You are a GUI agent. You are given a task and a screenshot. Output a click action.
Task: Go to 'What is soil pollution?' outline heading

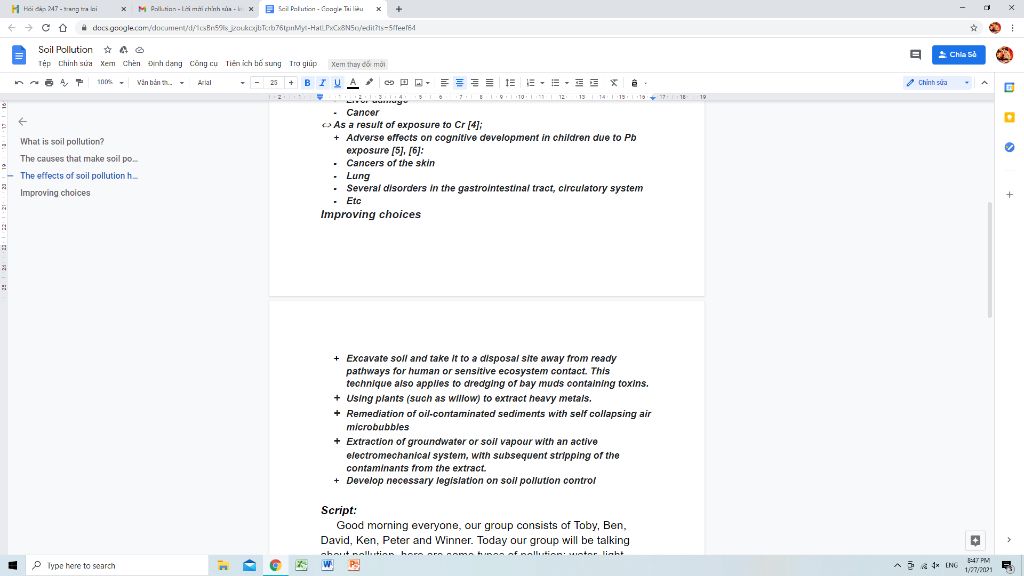[x=62, y=142]
